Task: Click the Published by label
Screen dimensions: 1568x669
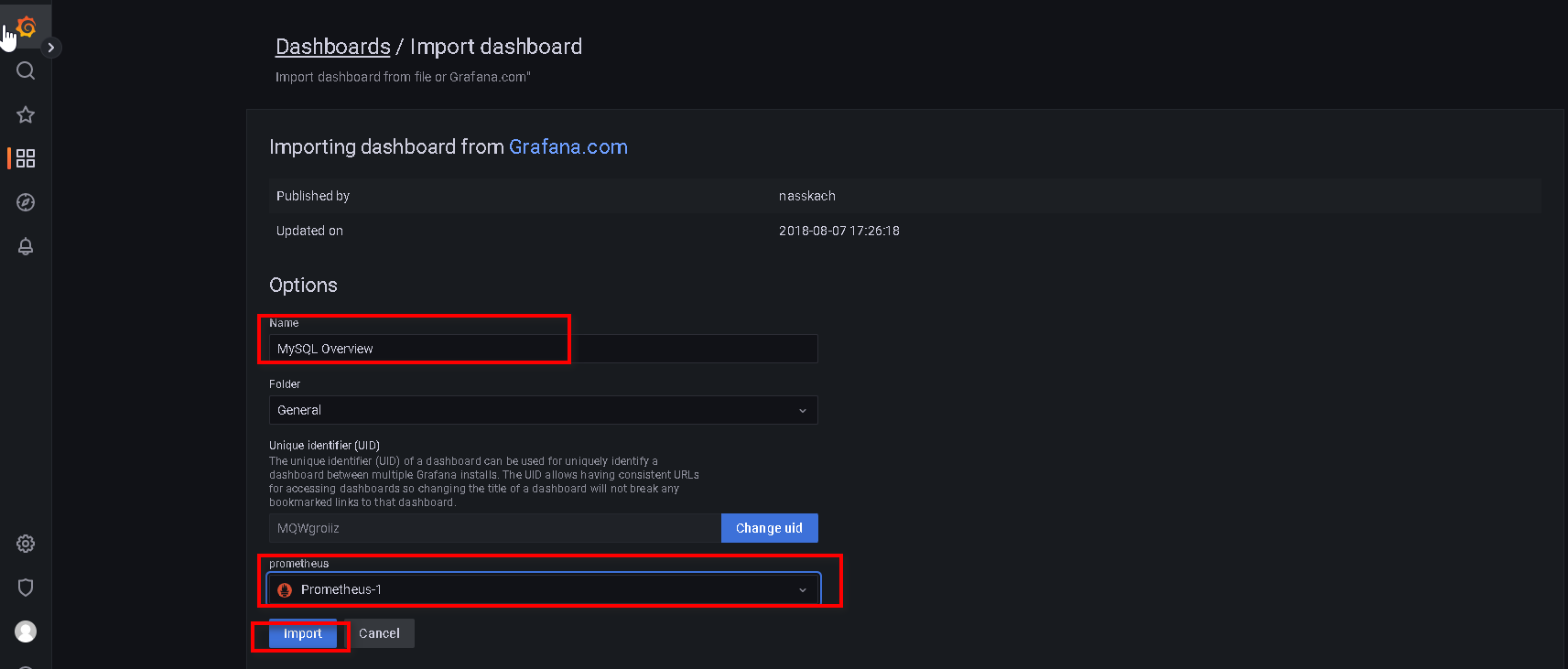Action: (313, 196)
